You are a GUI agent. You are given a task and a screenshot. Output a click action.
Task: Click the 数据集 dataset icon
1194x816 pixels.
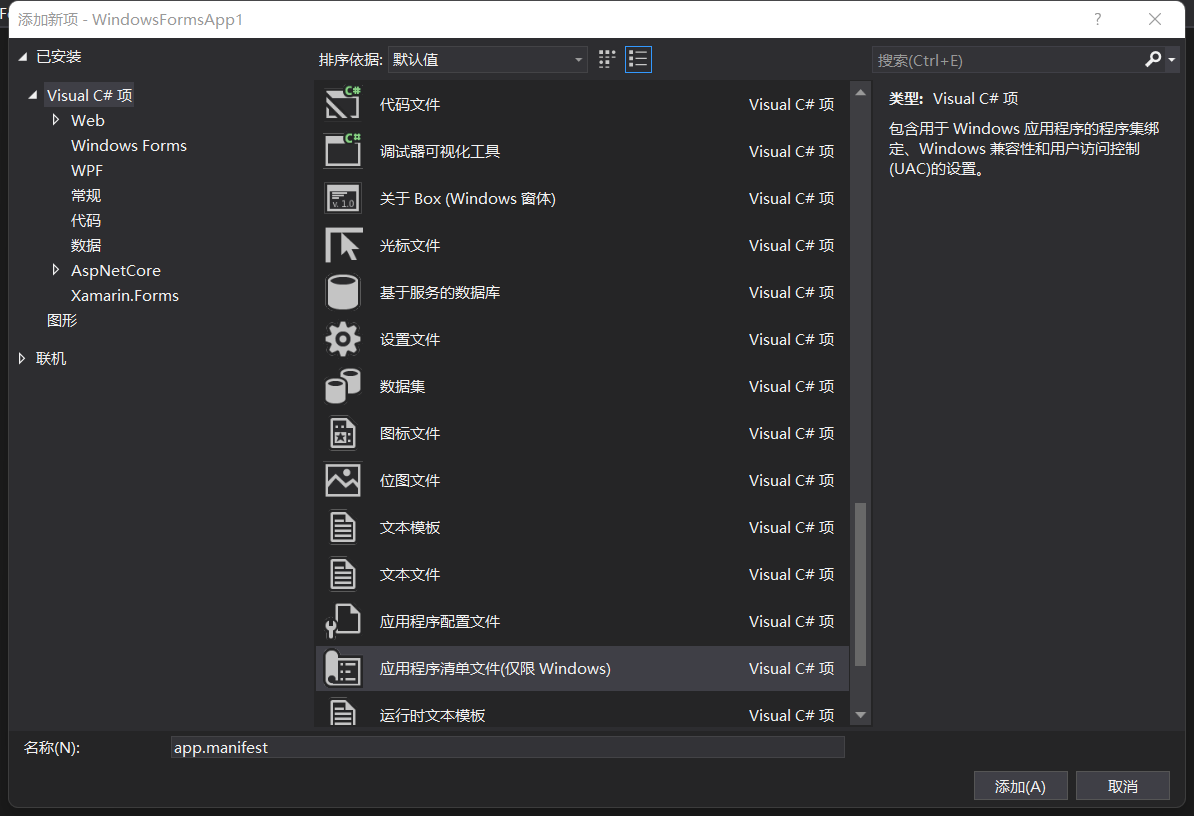click(343, 386)
